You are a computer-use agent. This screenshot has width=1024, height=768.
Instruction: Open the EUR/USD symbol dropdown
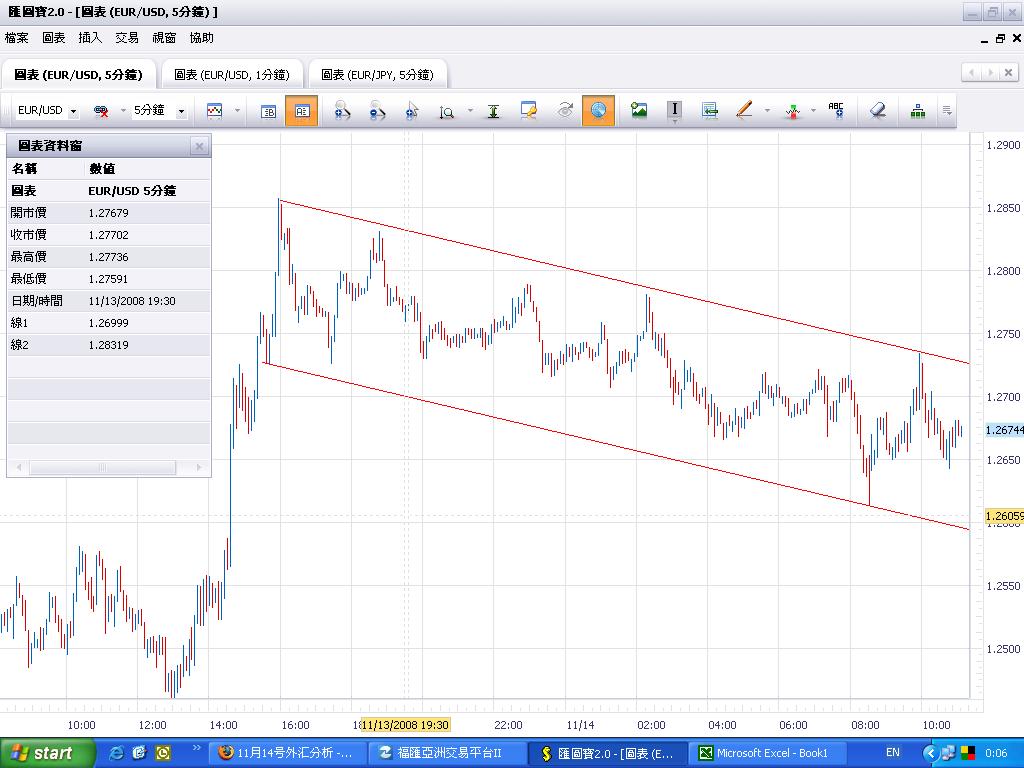tap(73, 112)
